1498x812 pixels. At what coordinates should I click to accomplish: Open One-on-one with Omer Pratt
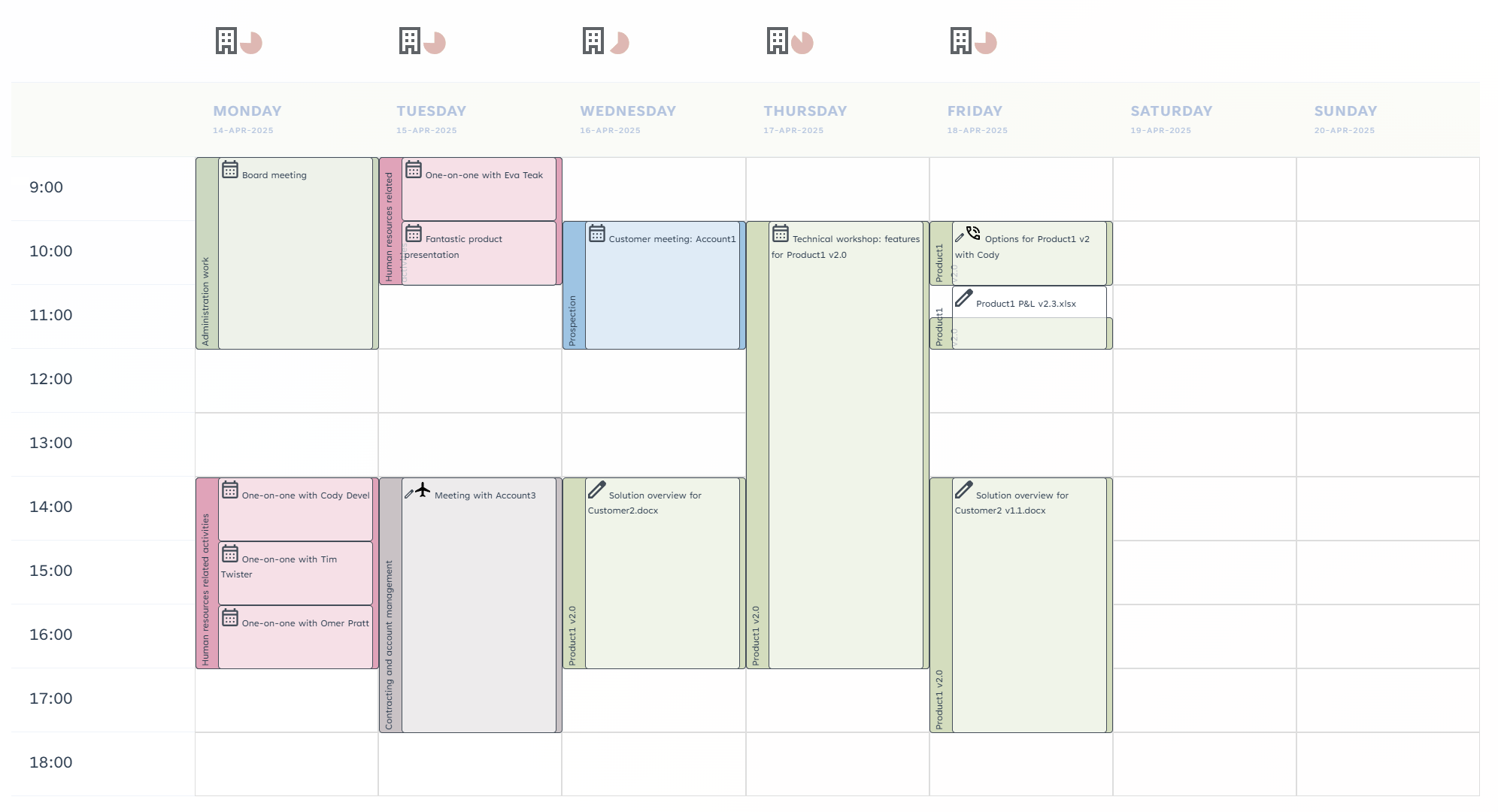[x=296, y=637]
